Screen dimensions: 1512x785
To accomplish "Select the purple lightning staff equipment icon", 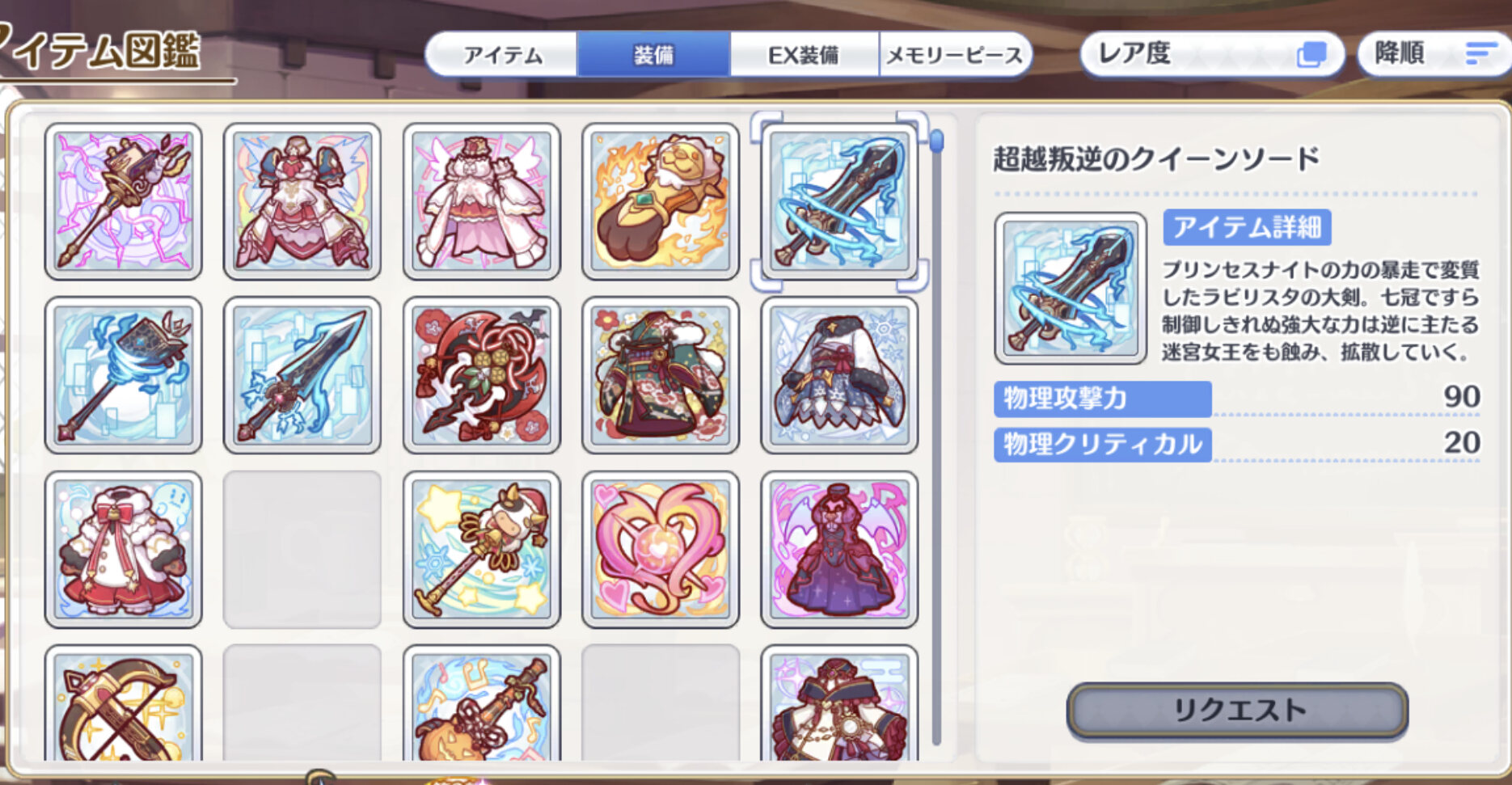I will click(x=123, y=201).
